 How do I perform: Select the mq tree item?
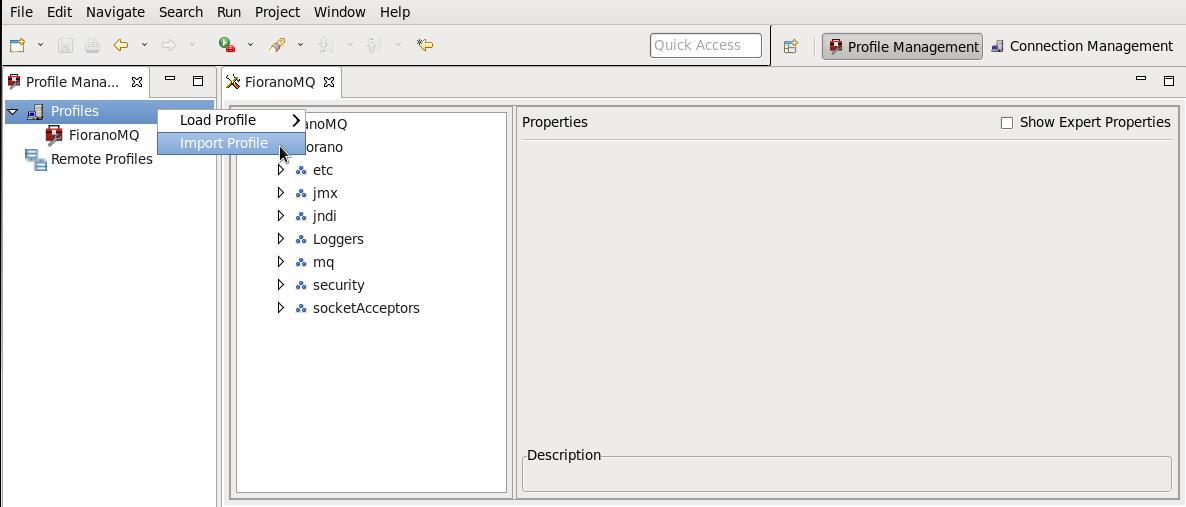click(323, 263)
